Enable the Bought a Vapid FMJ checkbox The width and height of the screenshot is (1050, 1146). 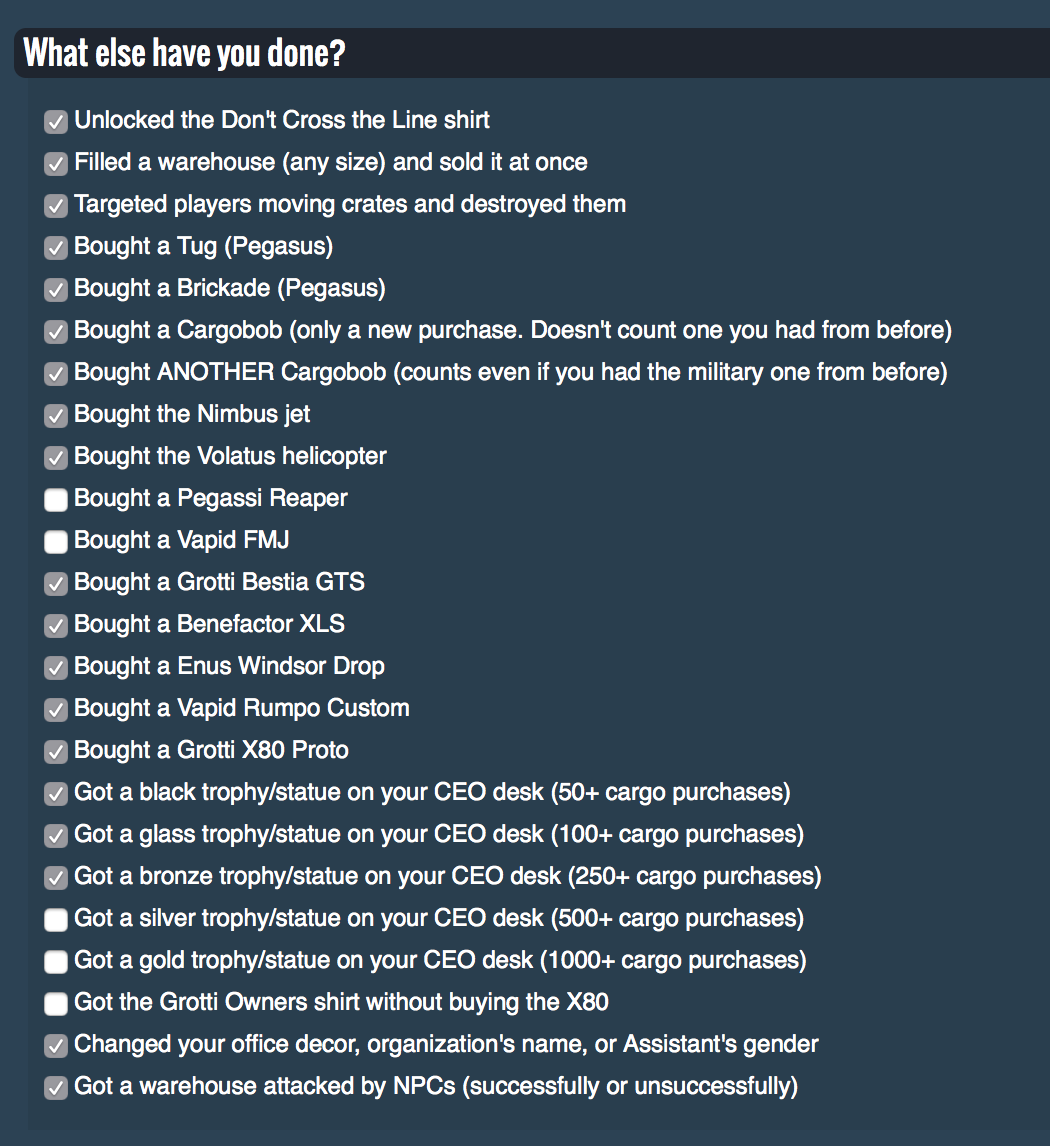[x=55, y=541]
